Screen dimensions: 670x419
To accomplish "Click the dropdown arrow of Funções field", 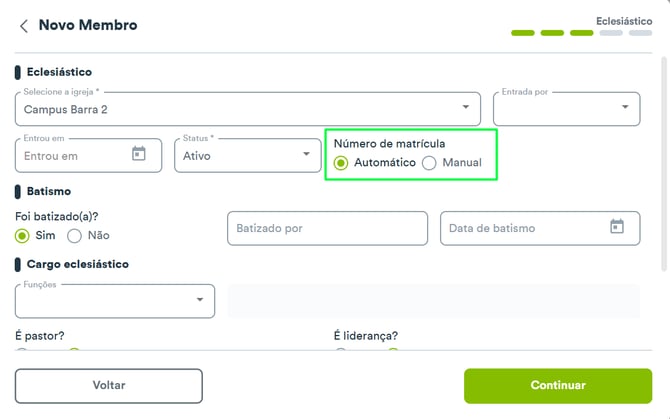I will pos(200,299).
